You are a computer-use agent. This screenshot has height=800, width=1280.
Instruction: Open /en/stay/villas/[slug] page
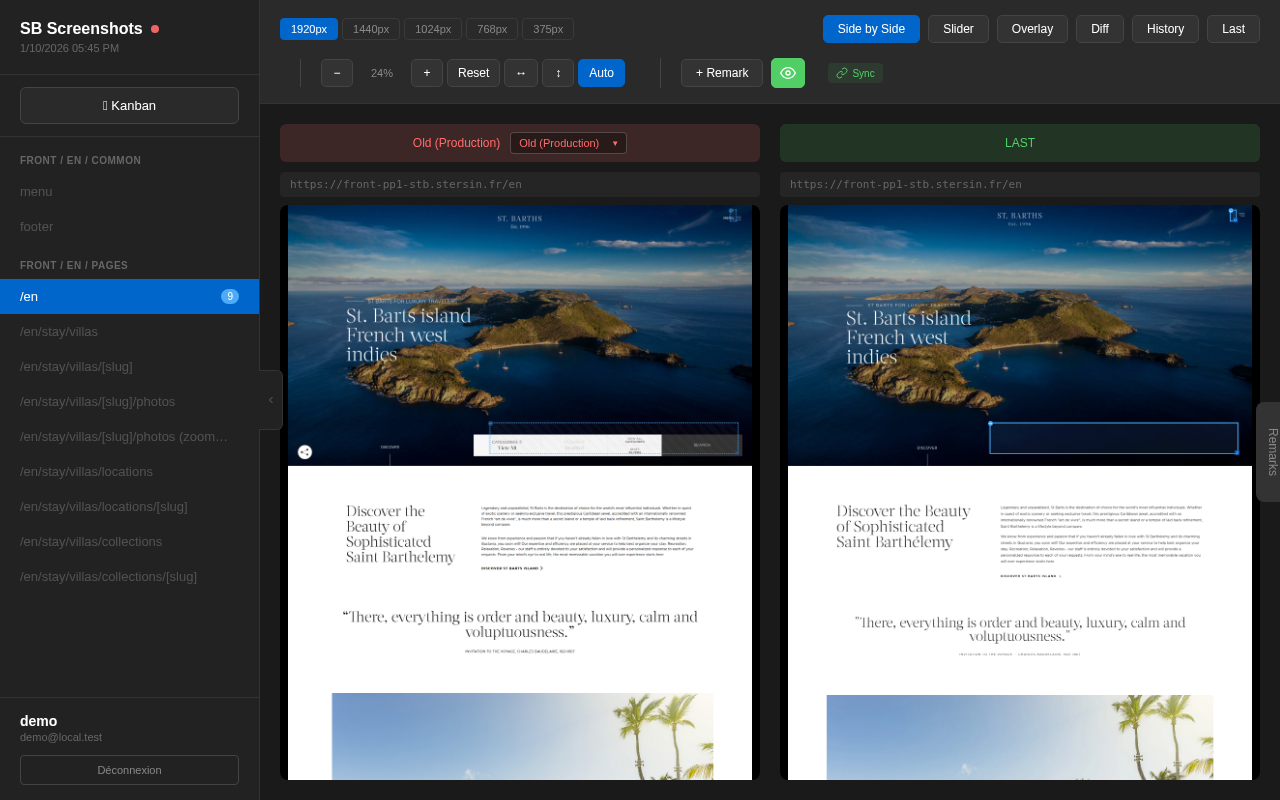129,367
